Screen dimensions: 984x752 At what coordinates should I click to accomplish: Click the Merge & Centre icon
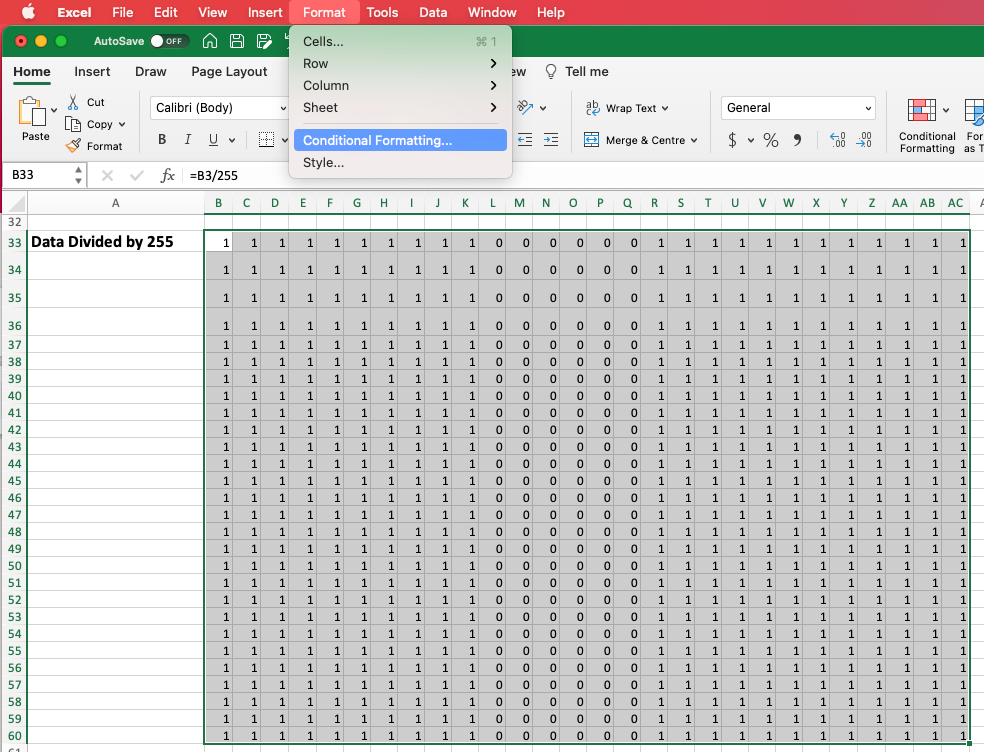[x=591, y=139]
